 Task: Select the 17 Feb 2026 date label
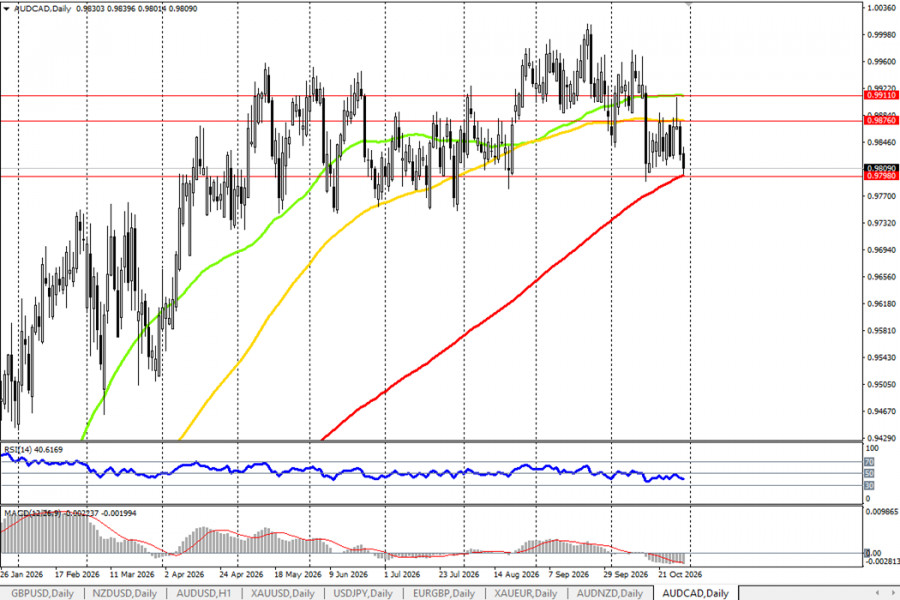77,574
